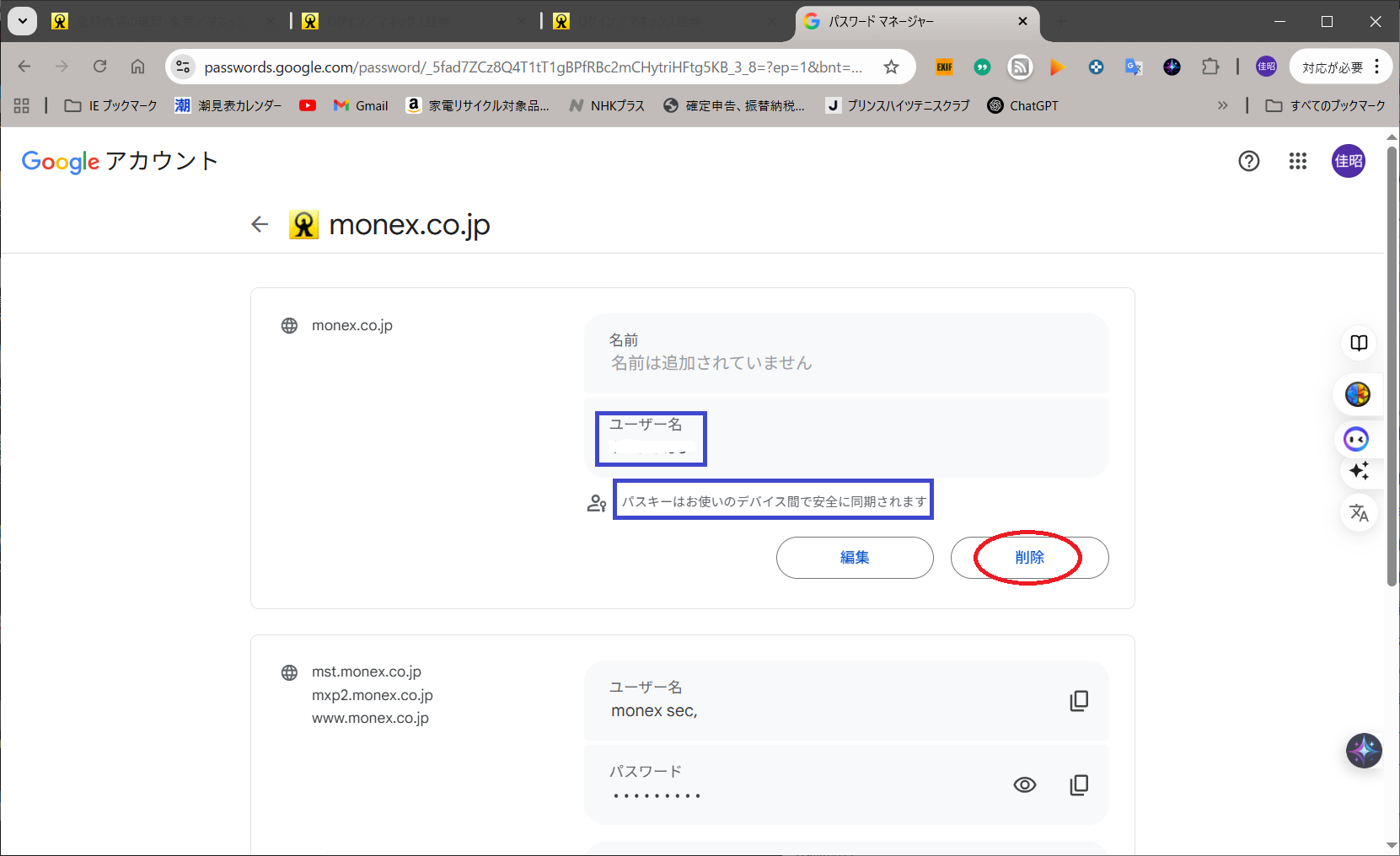Open the Google apps grid
1400x856 pixels.
(x=1297, y=161)
